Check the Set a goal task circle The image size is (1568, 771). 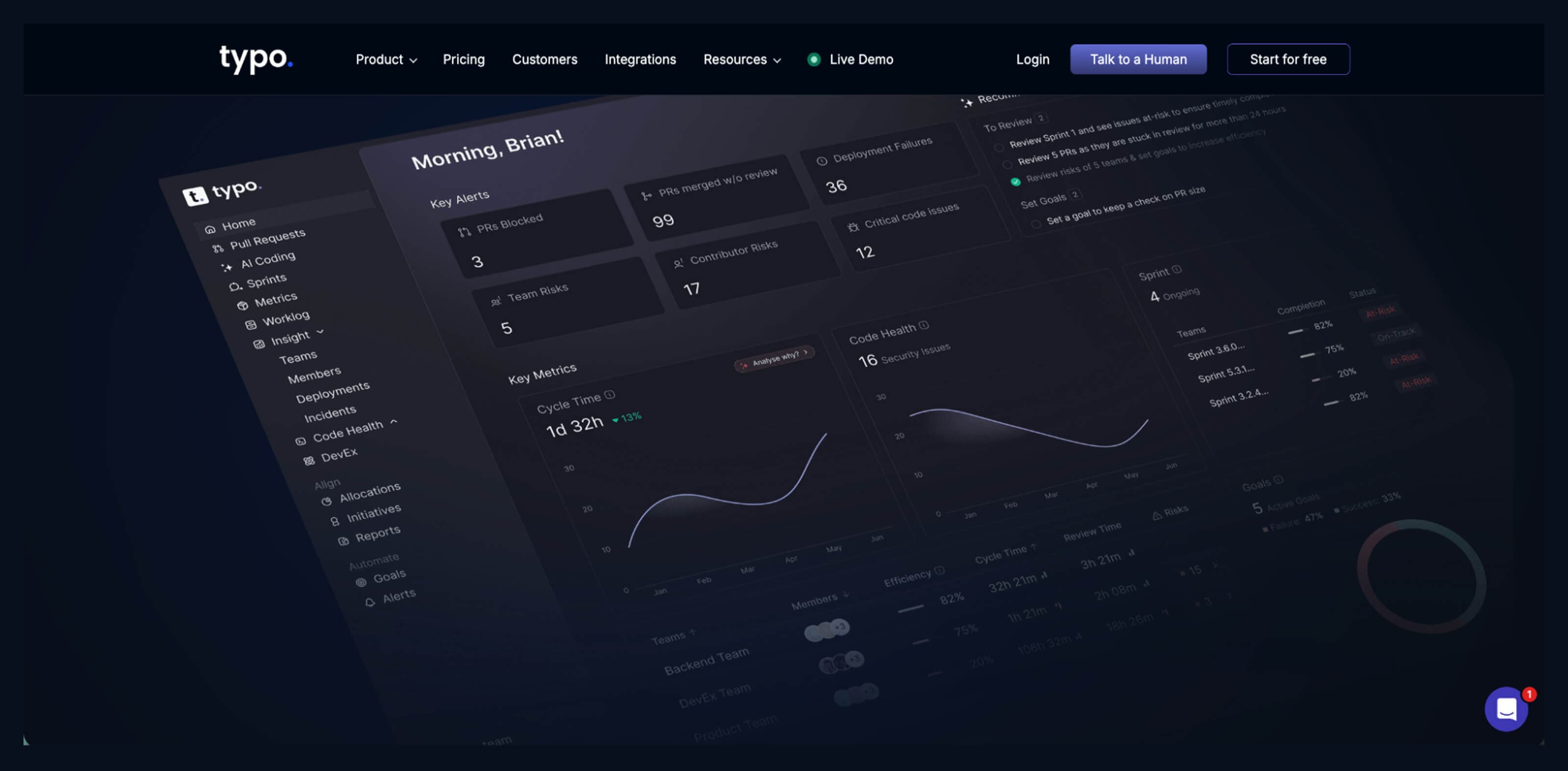1036,224
